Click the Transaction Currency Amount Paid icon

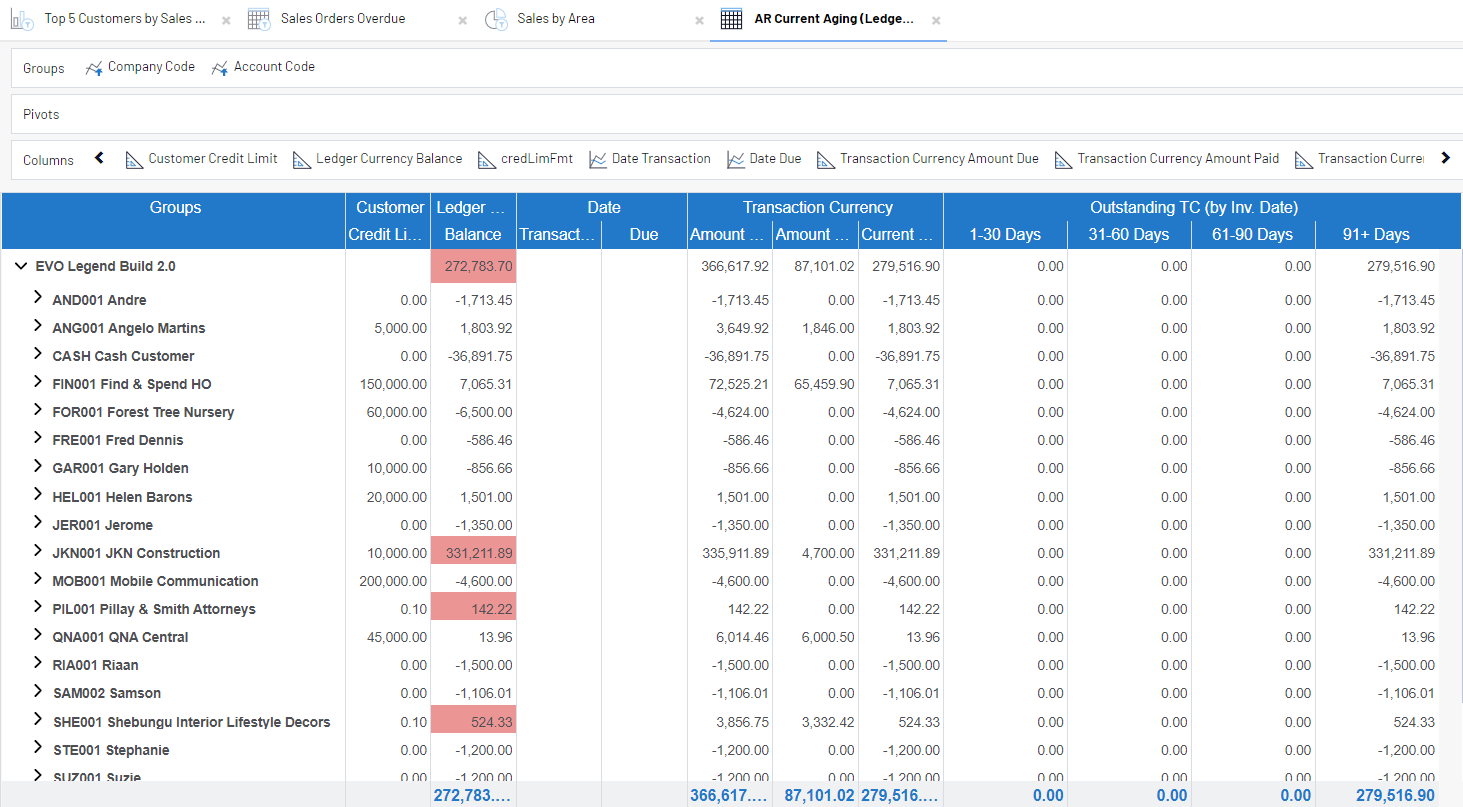[1064, 160]
